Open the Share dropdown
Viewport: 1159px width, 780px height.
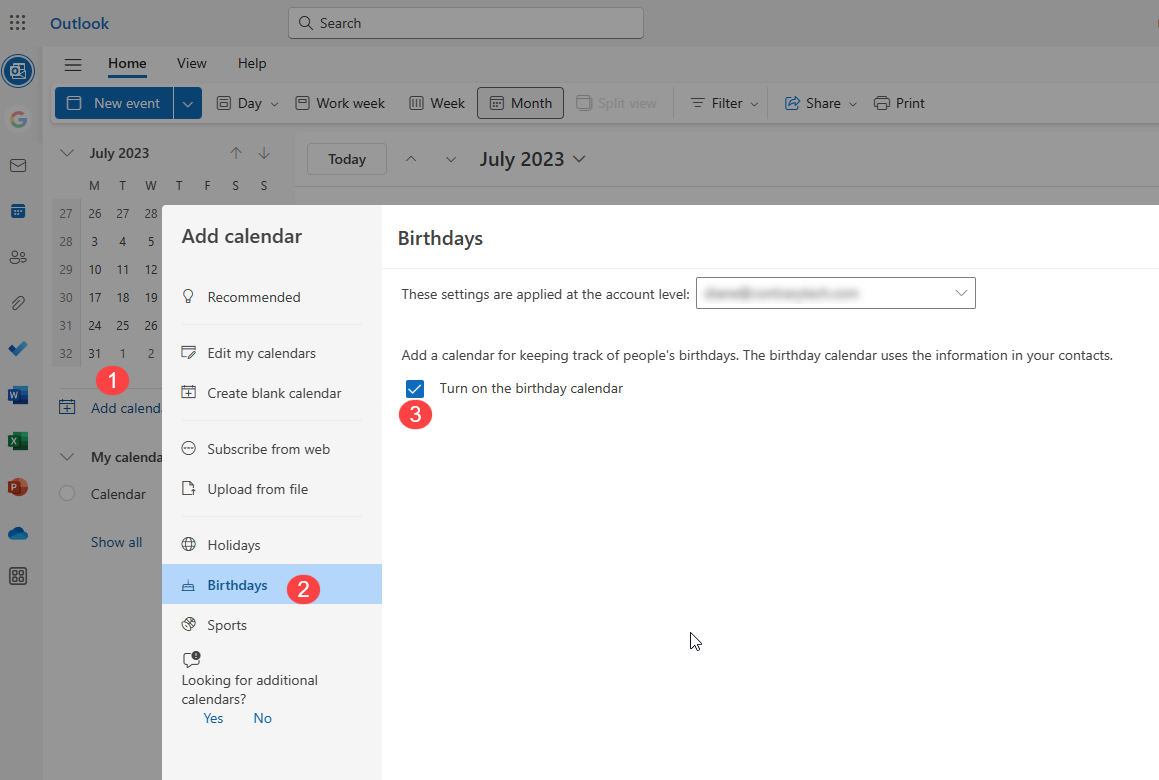[820, 103]
